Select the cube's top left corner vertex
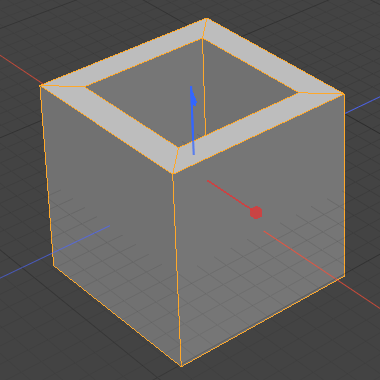Screen dimensions: 380x380 point(40,86)
